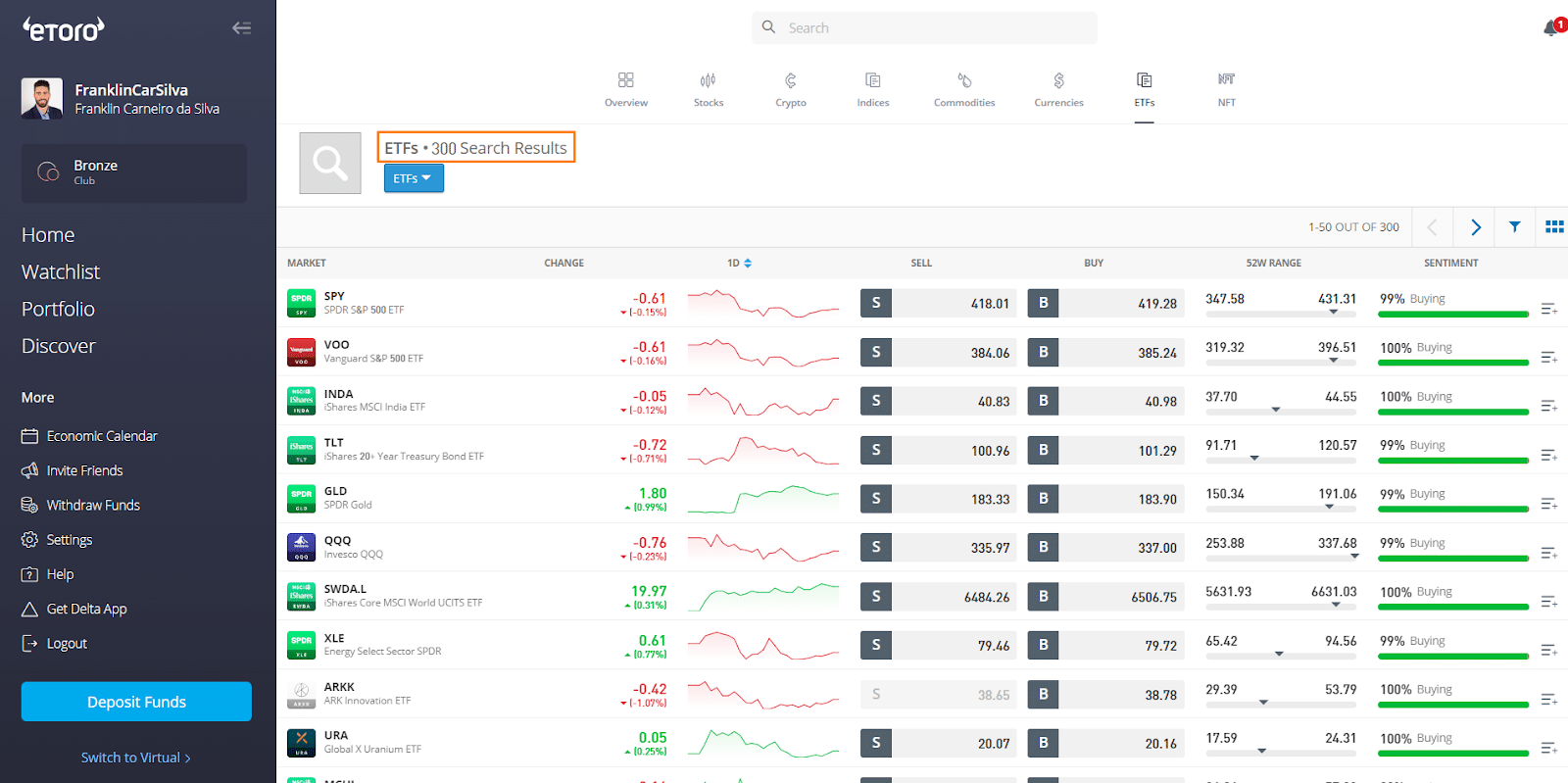Sell QQQ at 335.97
Screen dimensions: 1568x783
click(x=938, y=548)
